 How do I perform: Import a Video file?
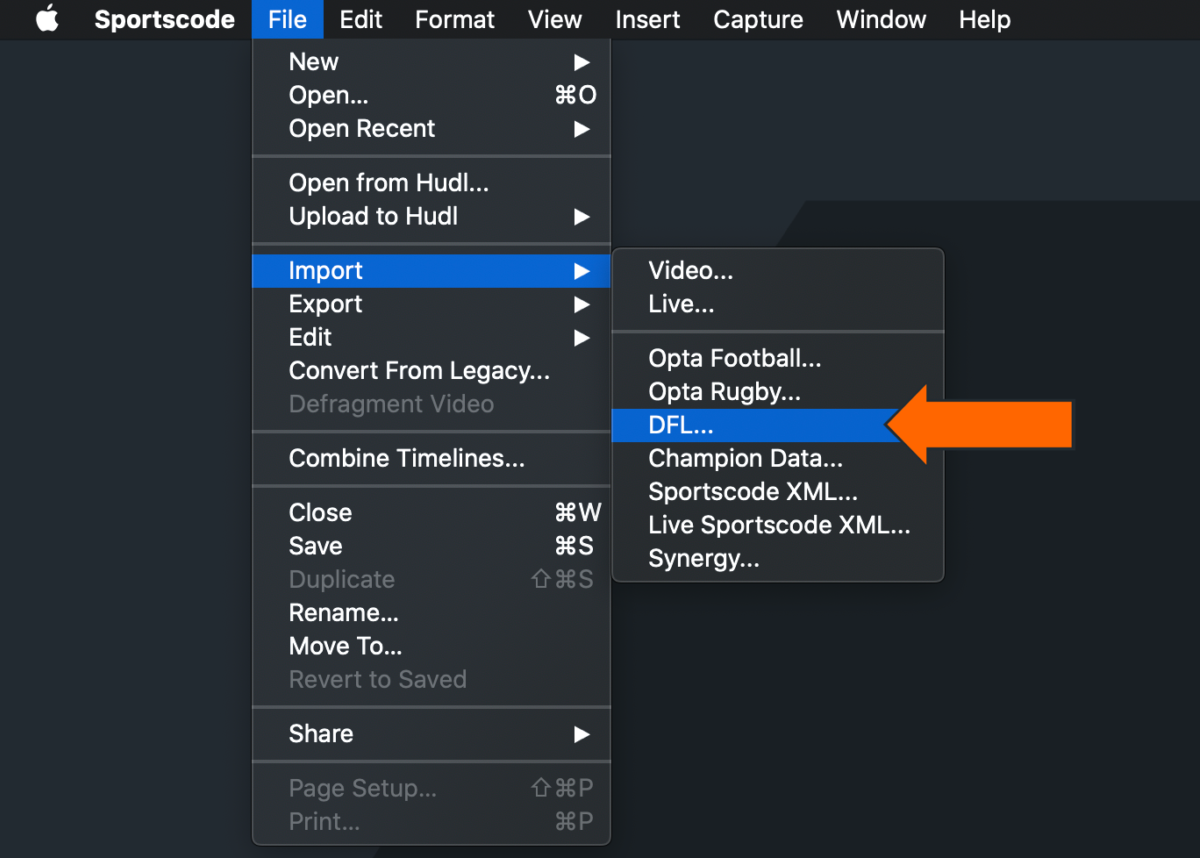691,270
